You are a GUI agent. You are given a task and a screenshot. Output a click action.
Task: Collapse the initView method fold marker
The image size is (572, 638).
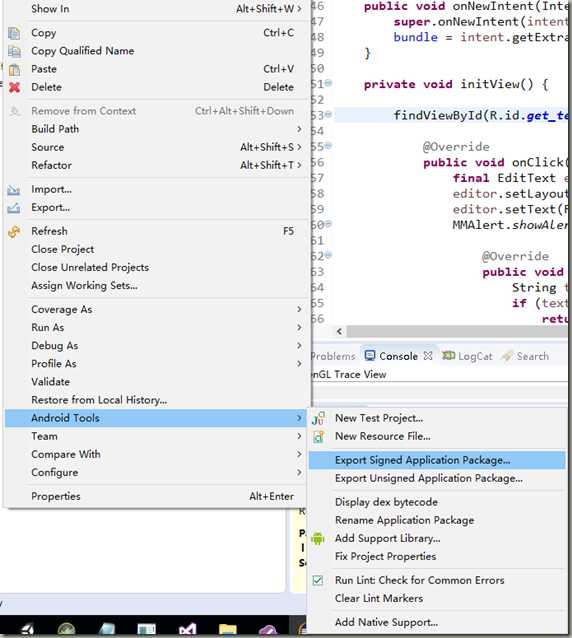(x=328, y=83)
